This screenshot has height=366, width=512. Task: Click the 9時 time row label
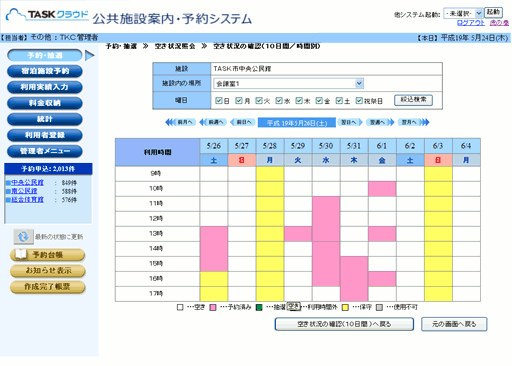[x=157, y=174]
